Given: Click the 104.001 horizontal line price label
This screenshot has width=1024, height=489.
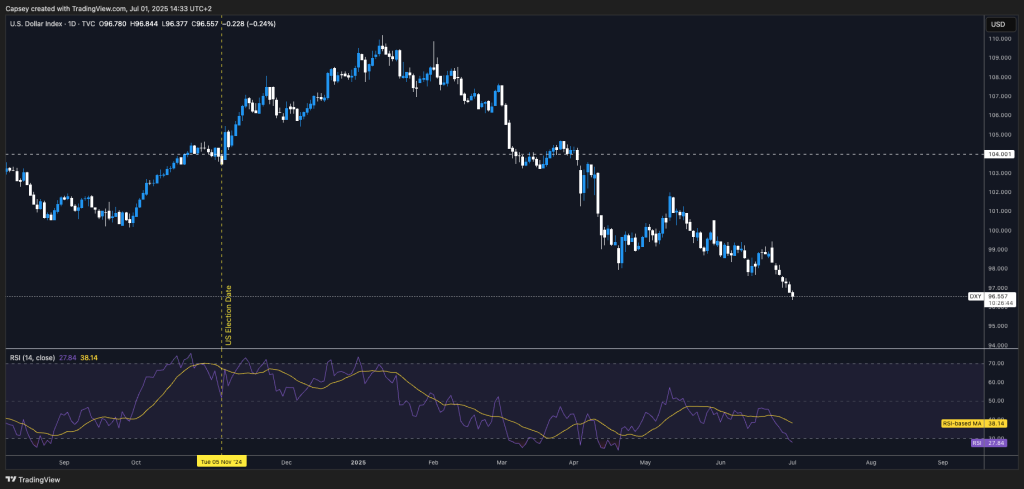Looking at the screenshot, I should [x=997, y=154].
